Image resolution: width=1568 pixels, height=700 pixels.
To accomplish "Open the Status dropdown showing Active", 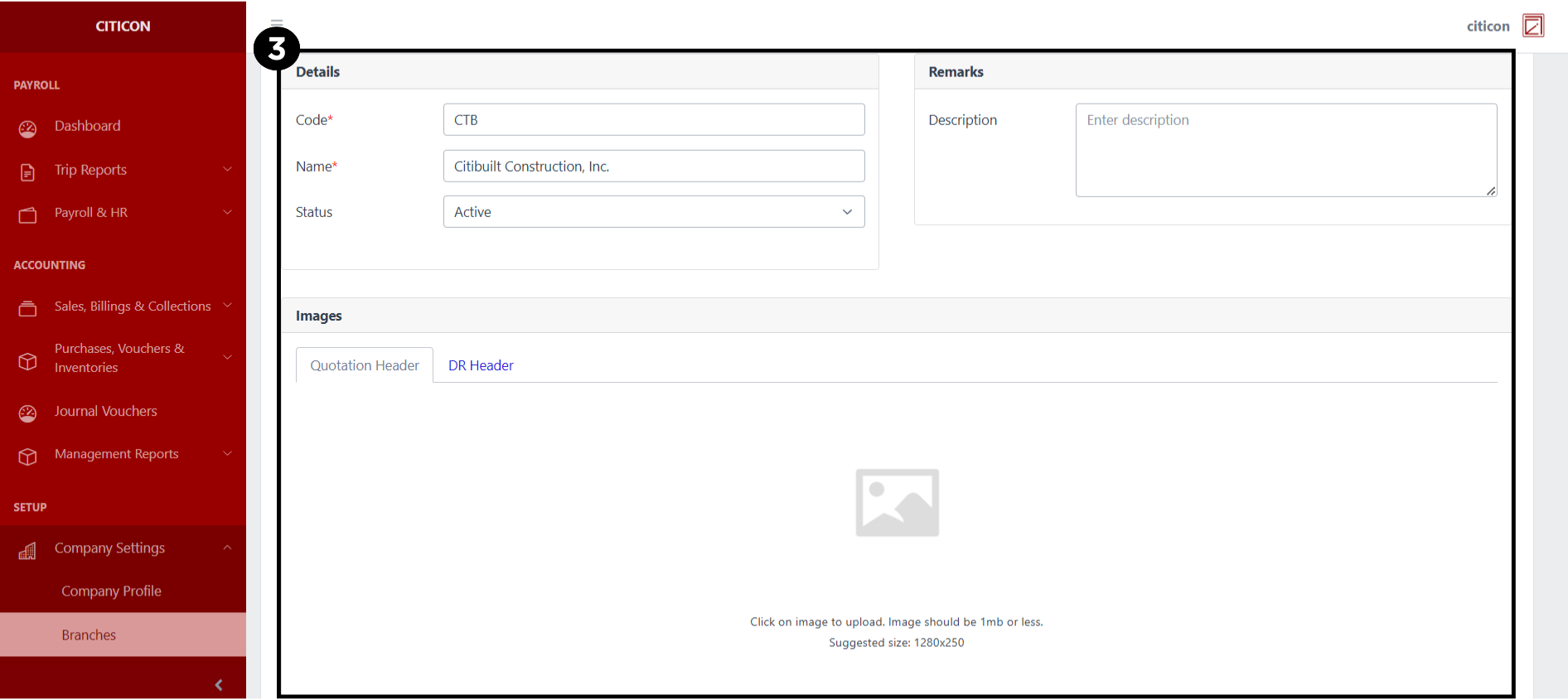I will [x=653, y=212].
